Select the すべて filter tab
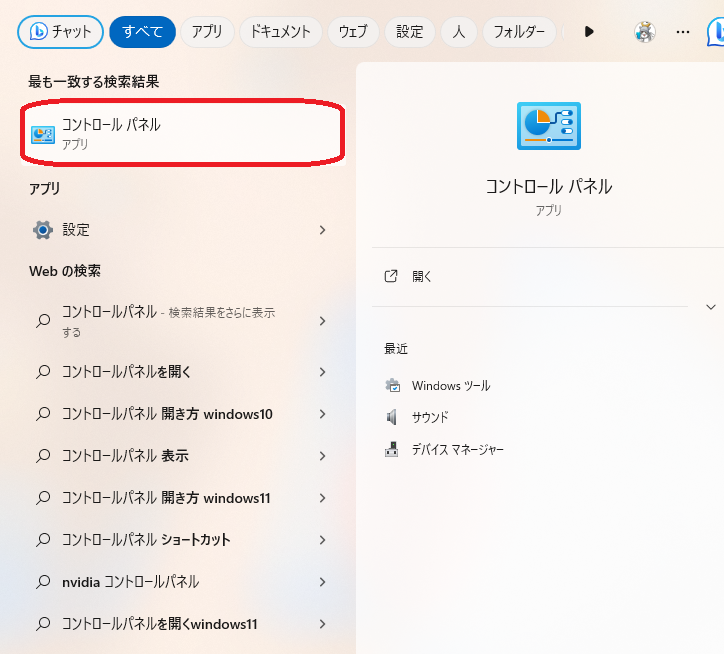The width and height of the screenshot is (724, 654). (x=142, y=32)
